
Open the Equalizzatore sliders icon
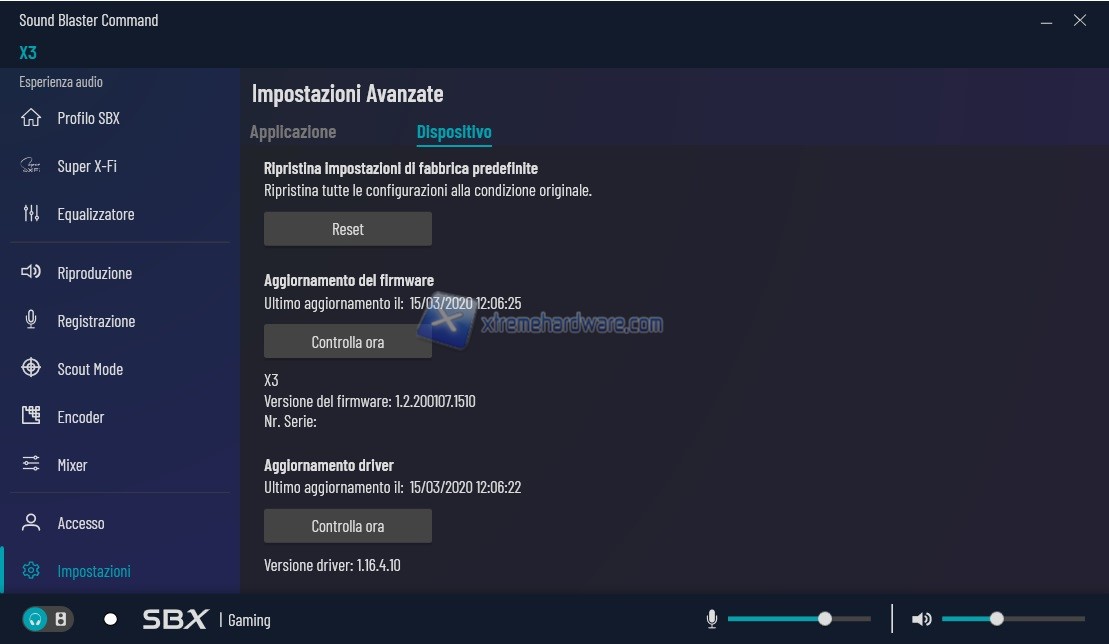(x=31, y=214)
